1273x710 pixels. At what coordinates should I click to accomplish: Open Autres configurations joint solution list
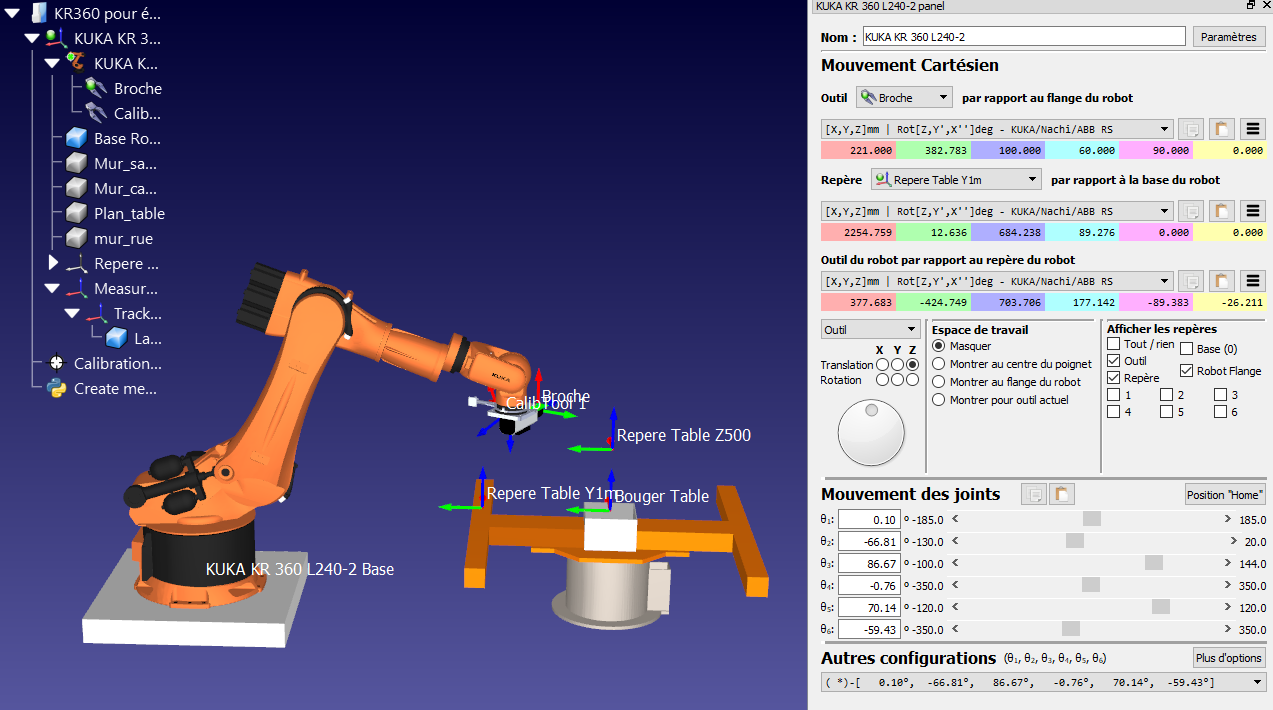[1042, 682]
